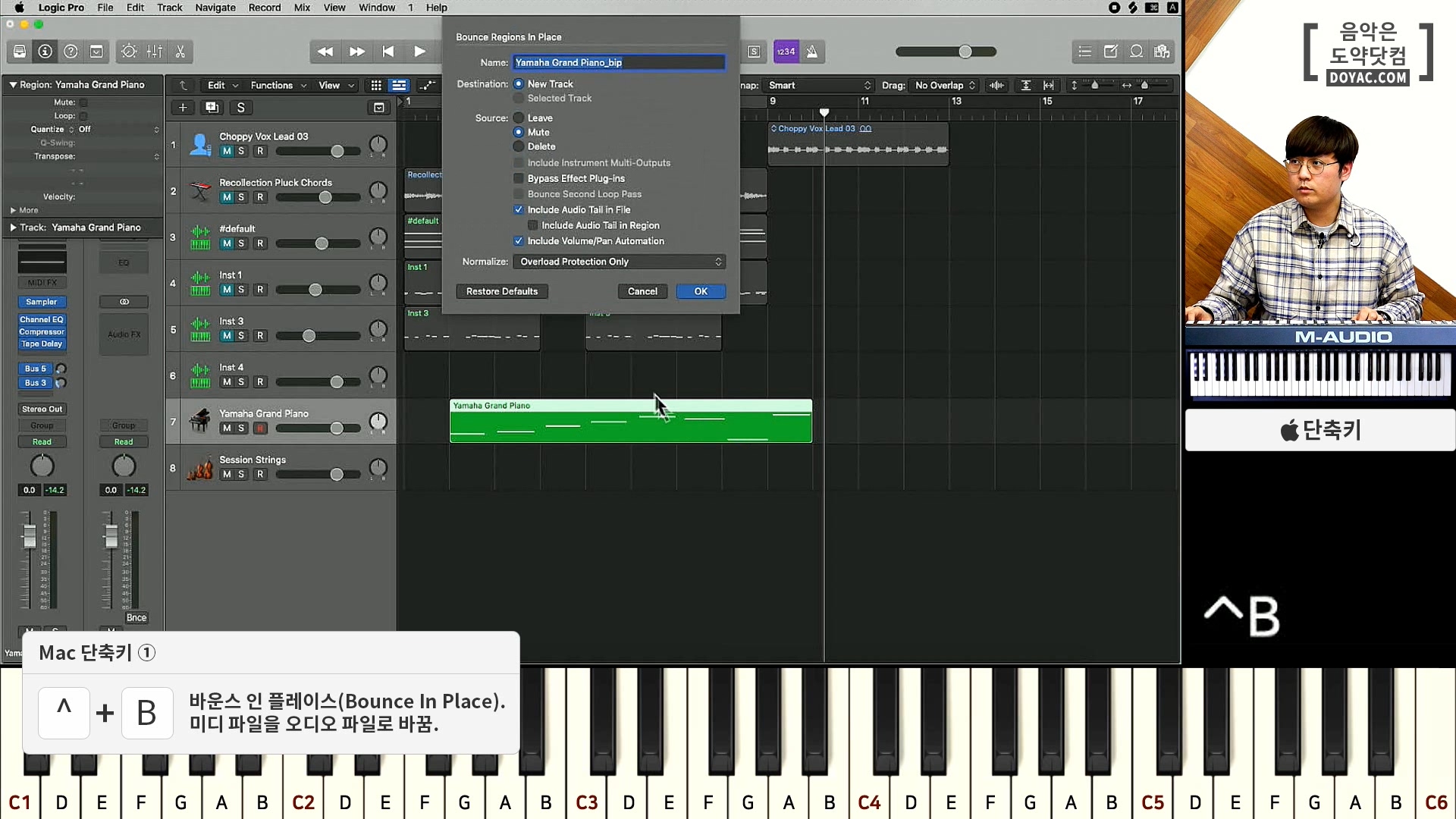
Task: Open the Note Pads button
Action: [1111, 52]
